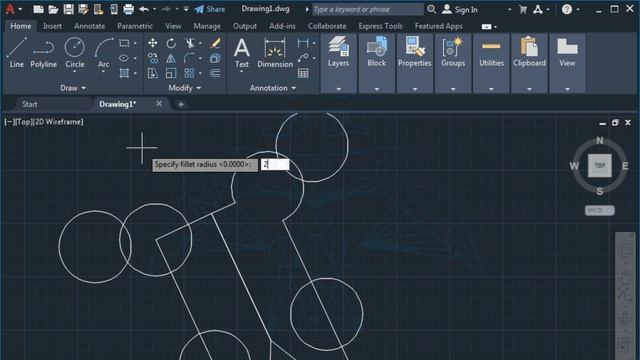
Task: Choose the Scale tool
Action: coord(171,73)
